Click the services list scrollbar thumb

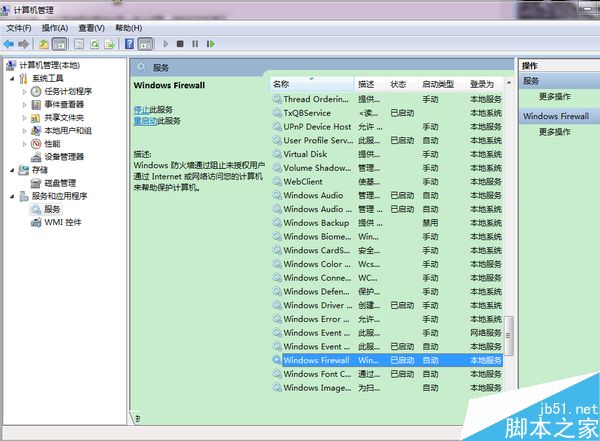(508, 336)
